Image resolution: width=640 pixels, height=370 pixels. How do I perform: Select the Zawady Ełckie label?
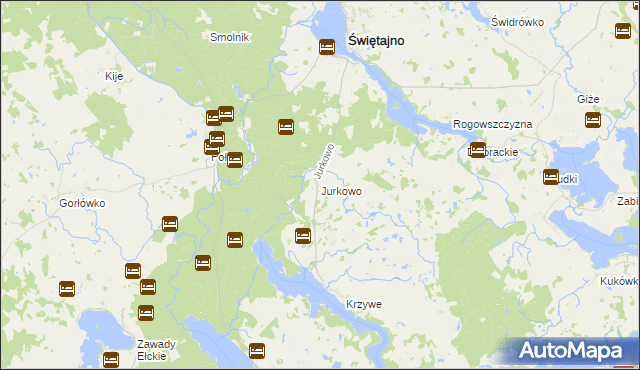[x=156, y=350]
